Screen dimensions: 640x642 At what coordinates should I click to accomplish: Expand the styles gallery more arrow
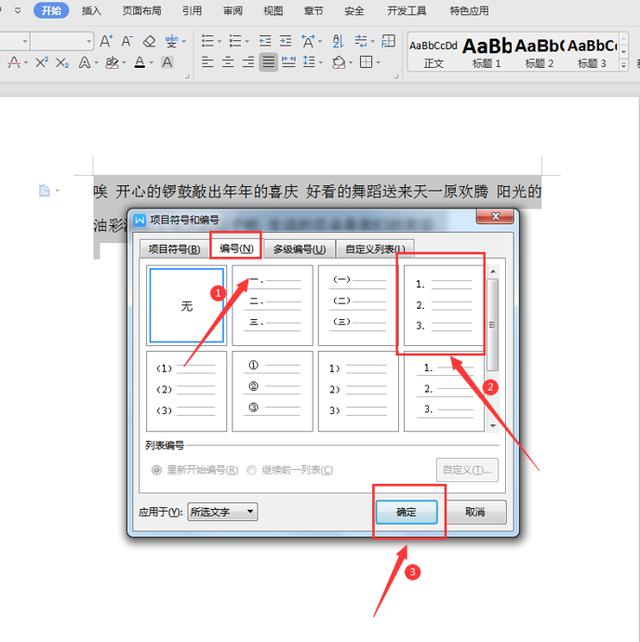tap(624, 65)
